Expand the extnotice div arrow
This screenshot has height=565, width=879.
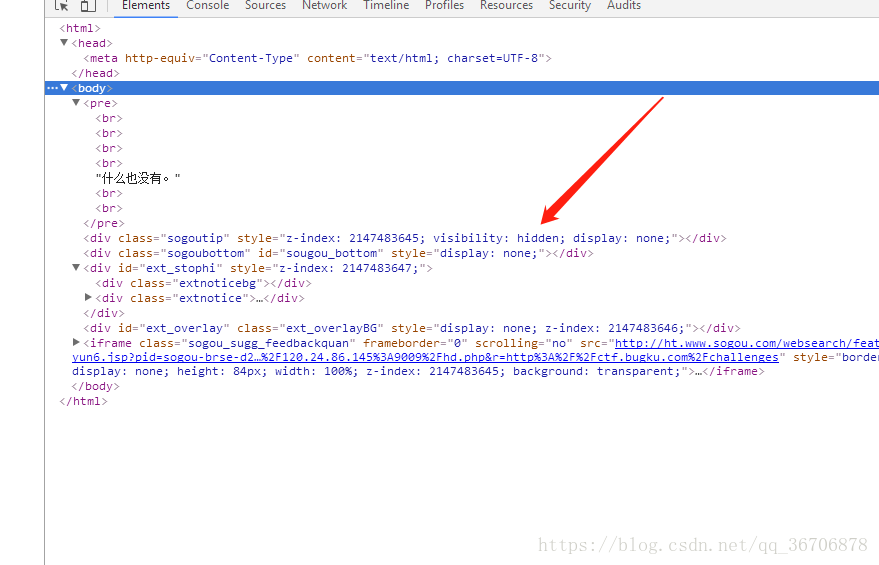click(88, 297)
